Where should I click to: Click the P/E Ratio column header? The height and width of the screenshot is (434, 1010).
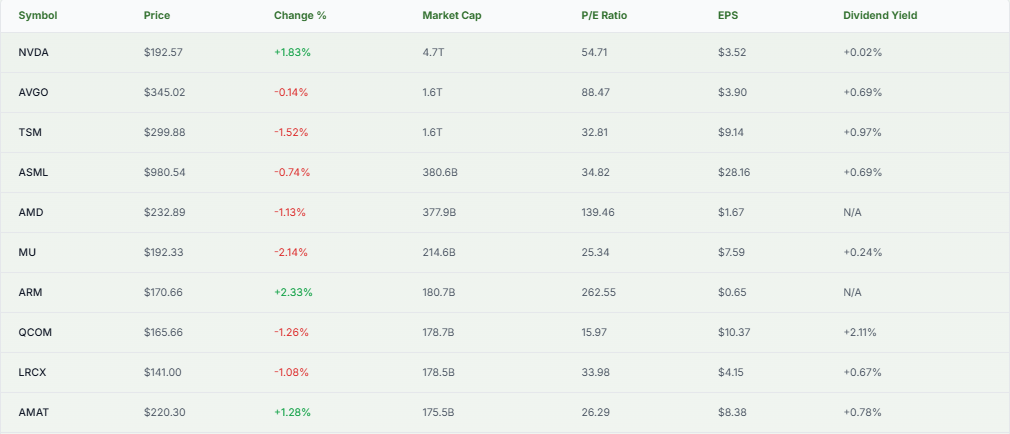pyautogui.click(x=604, y=16)
